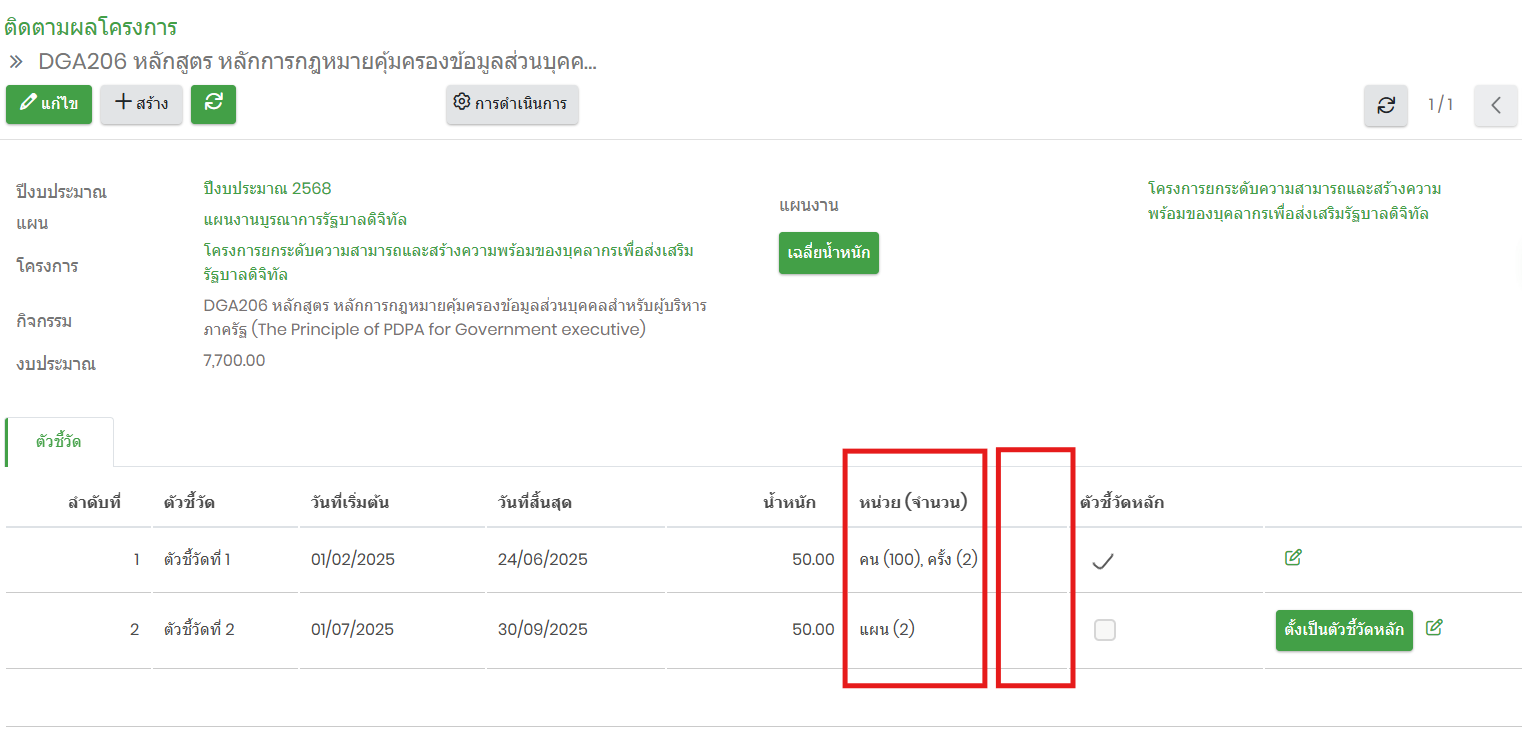Screen dimensions: 1522x733
Task: Edit row ตัวชี้วัดที่ 2 using pencil icon
Action: [x=1434, y=628]
